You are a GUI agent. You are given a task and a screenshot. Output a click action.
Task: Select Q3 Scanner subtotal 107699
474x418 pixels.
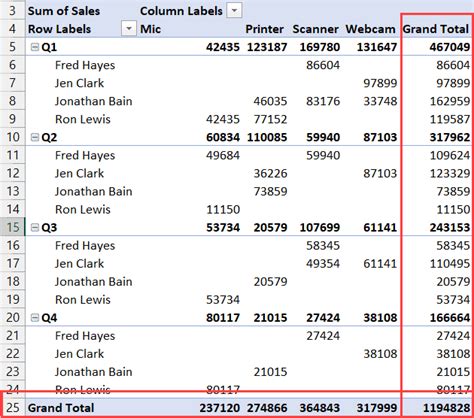point(320,227)
